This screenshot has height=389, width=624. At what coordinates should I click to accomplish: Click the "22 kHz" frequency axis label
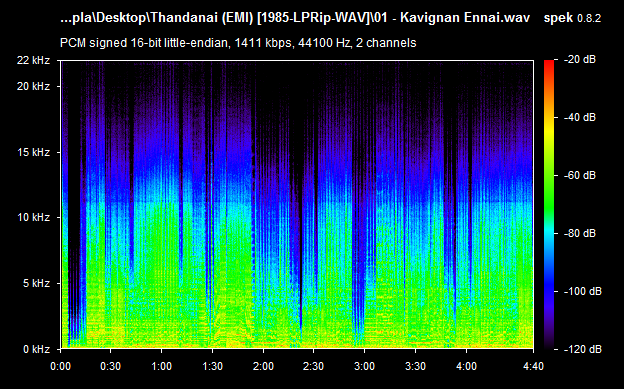tap(33, 61)
